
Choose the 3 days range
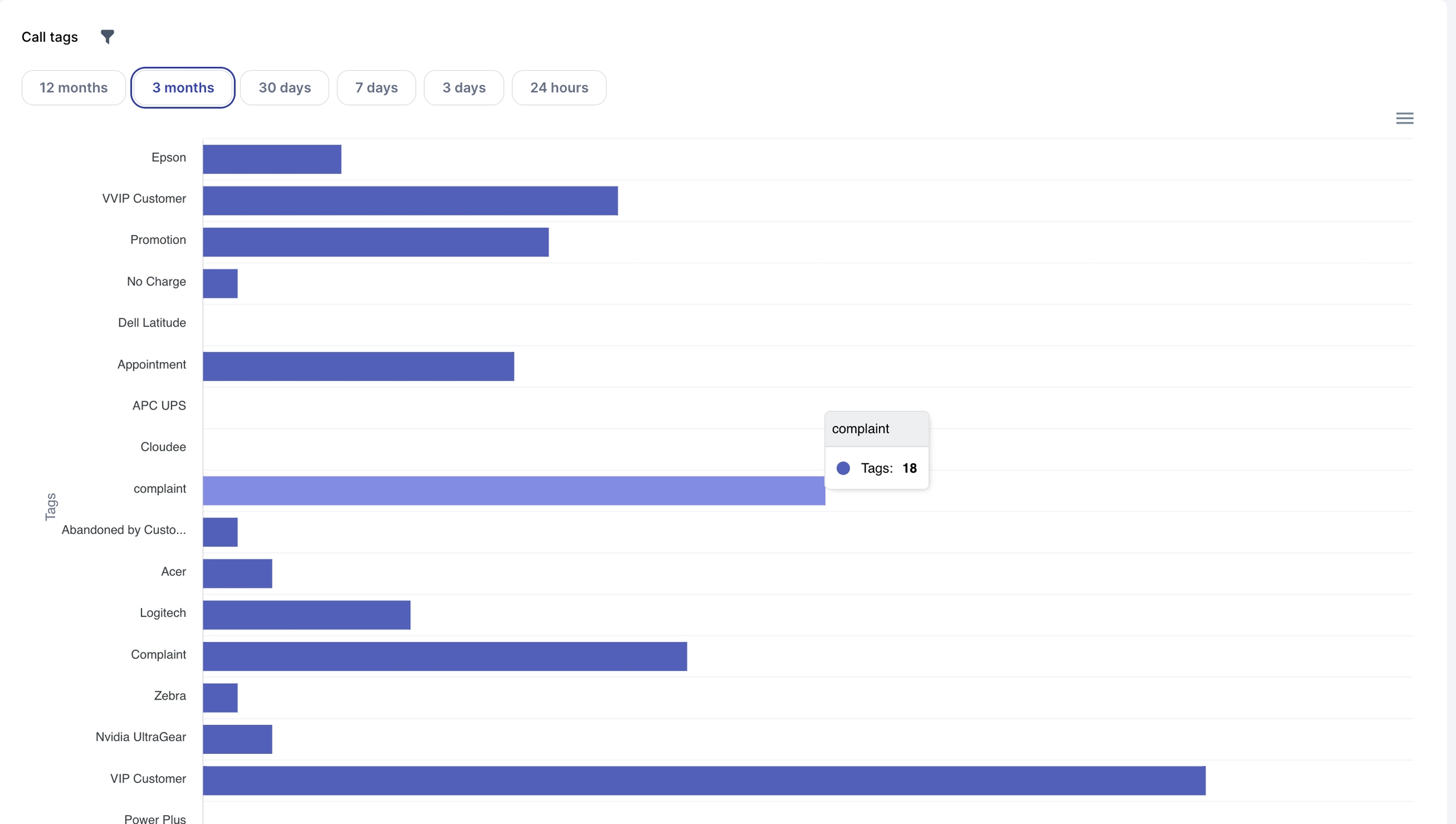pos(463,88)
